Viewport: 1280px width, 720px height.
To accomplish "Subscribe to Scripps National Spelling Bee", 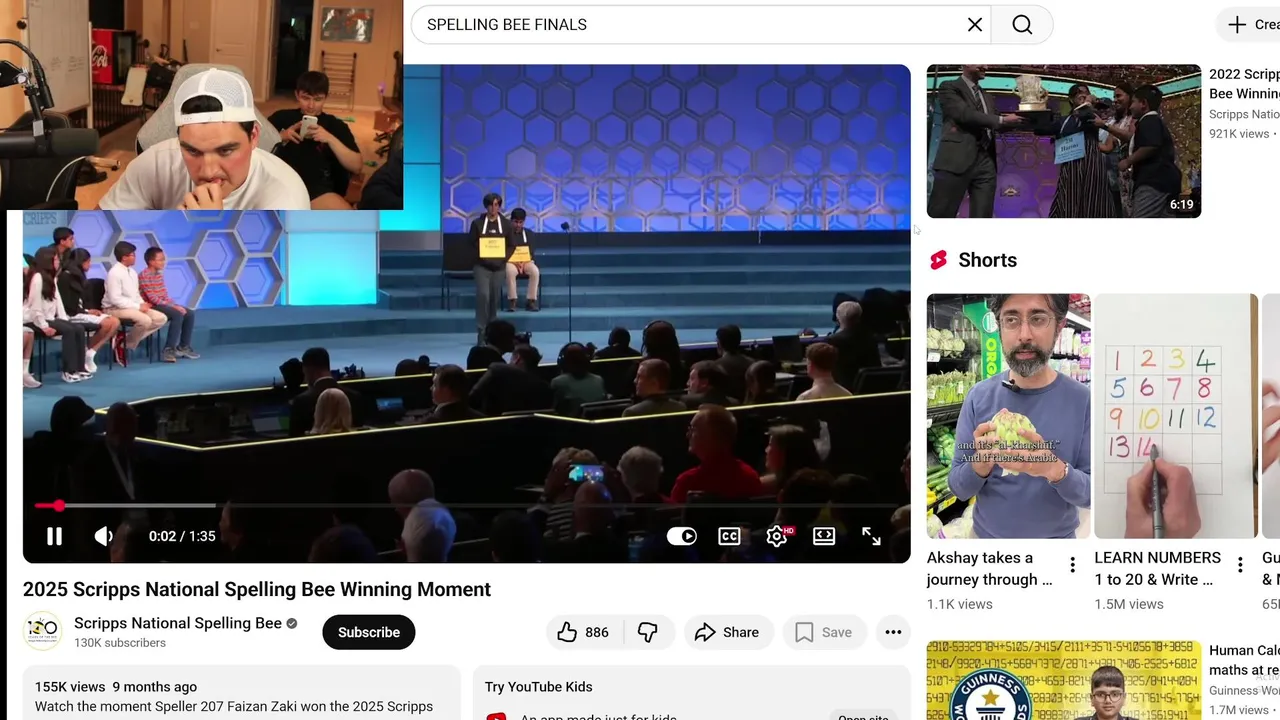I will (368, 632).
